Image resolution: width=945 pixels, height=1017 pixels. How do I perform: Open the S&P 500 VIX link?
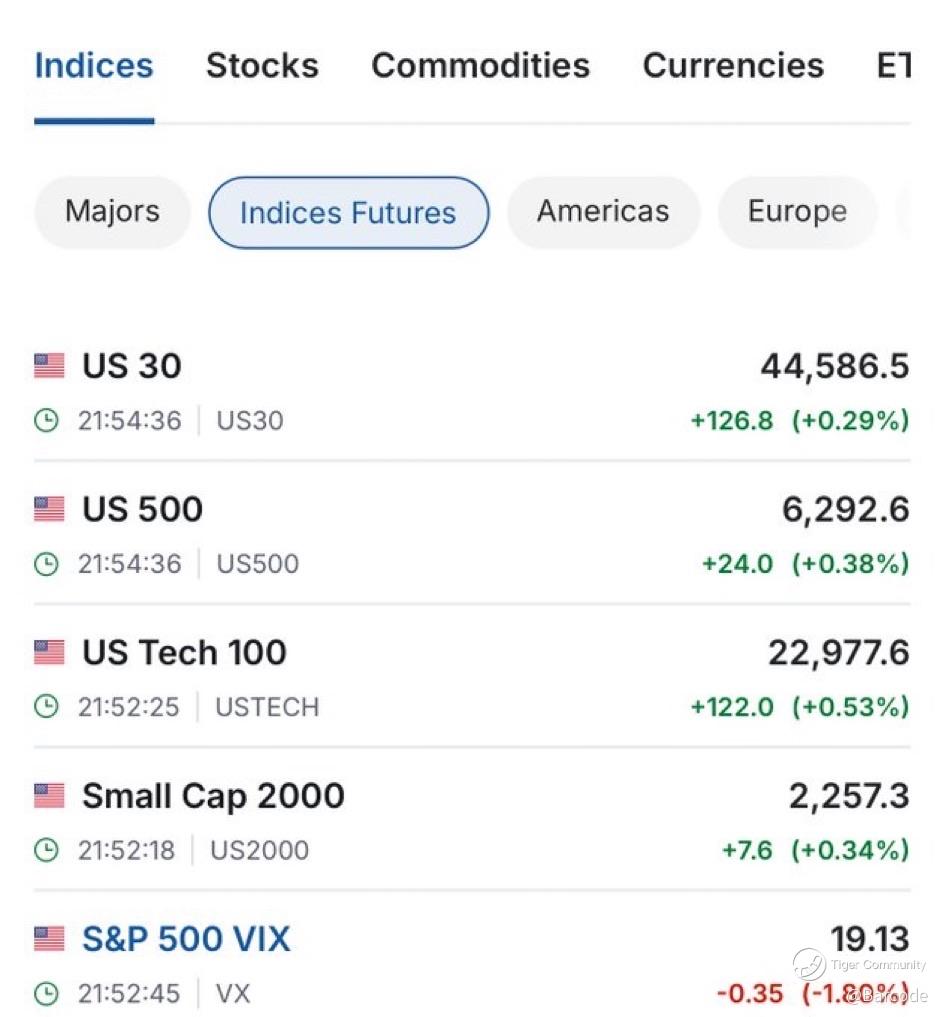pyautogui.click(x=186, y=939)
